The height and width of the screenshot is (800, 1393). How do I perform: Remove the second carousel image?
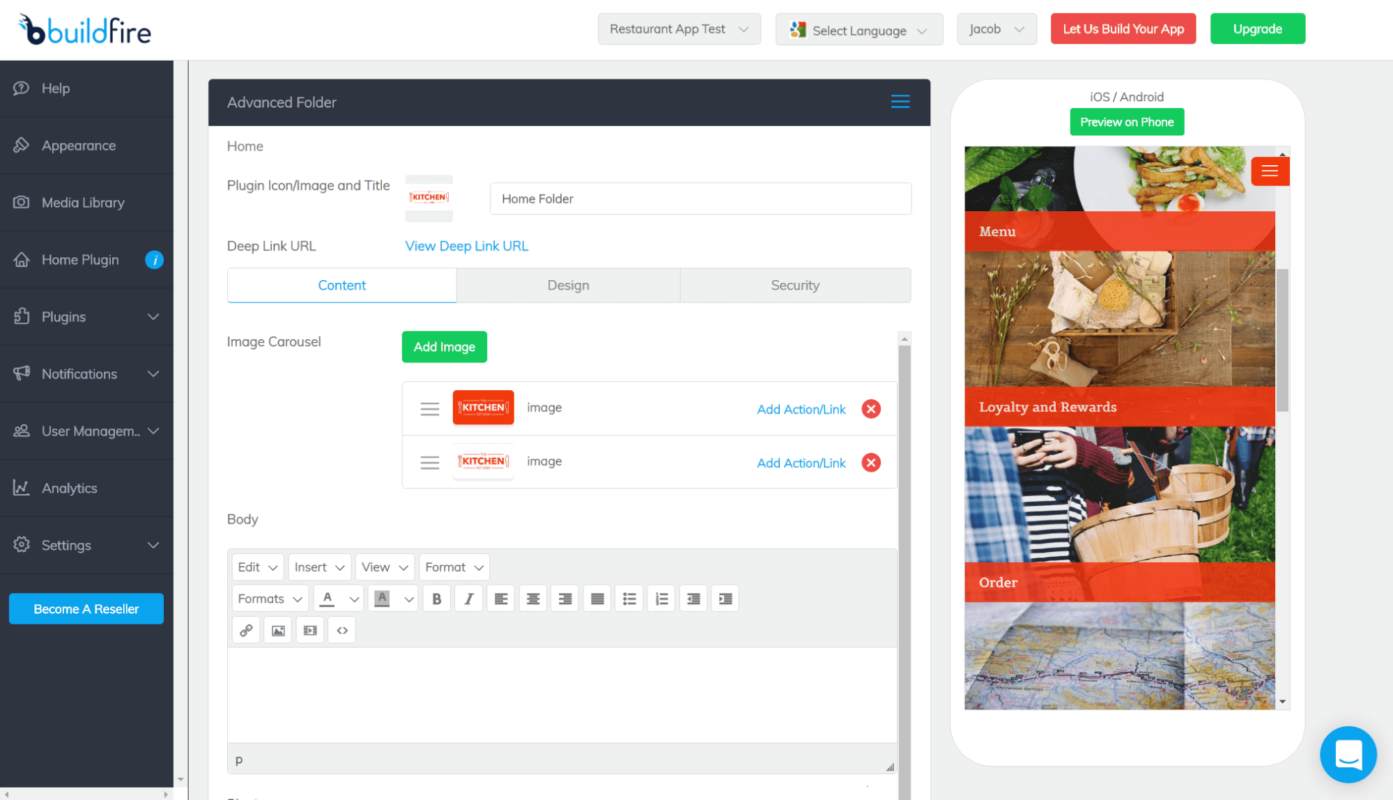(871, 463)
